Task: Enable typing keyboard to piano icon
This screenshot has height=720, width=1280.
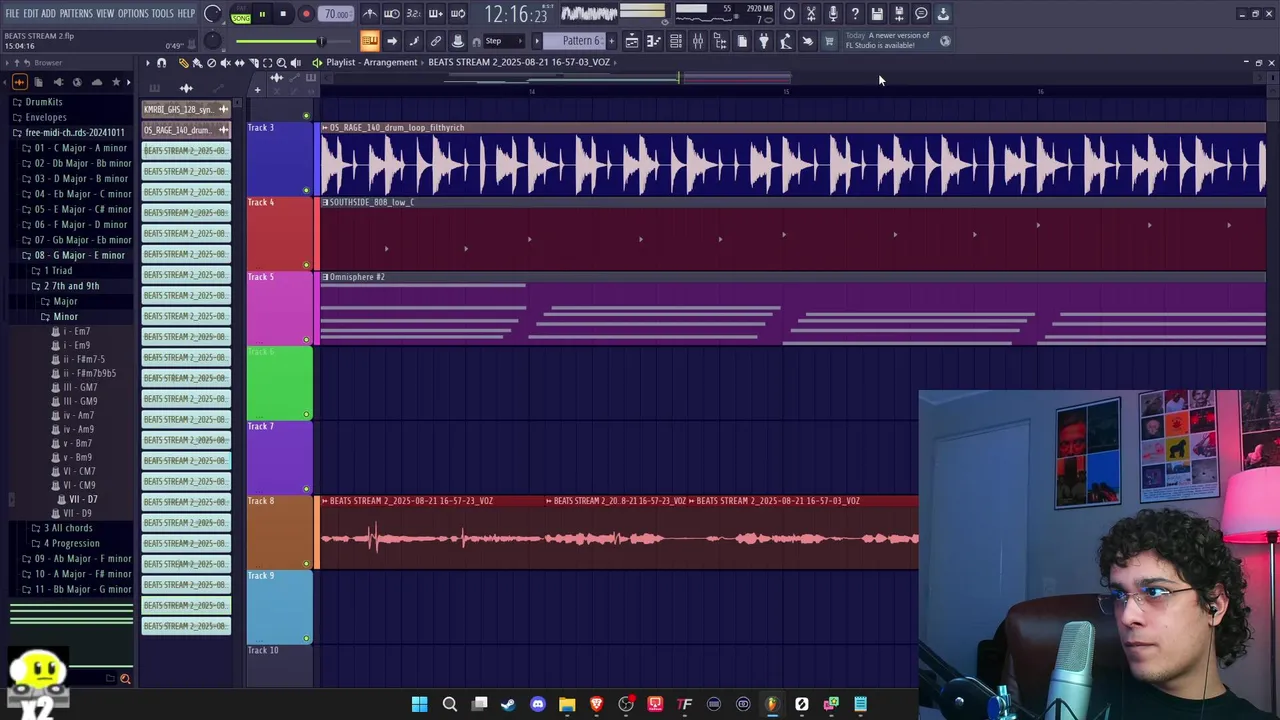Action: point(369,41)
